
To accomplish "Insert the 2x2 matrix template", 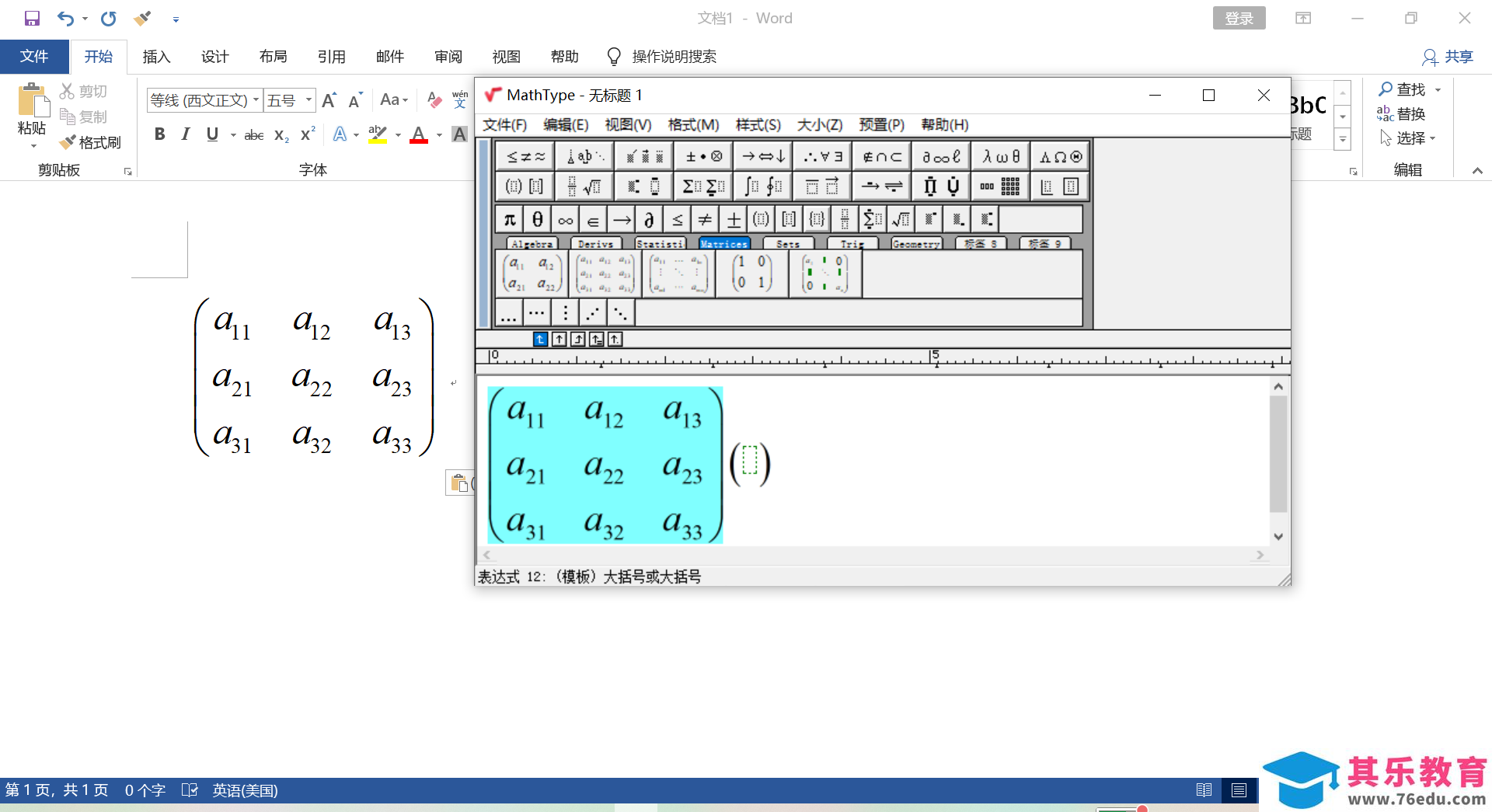I will tap(532, 274).
